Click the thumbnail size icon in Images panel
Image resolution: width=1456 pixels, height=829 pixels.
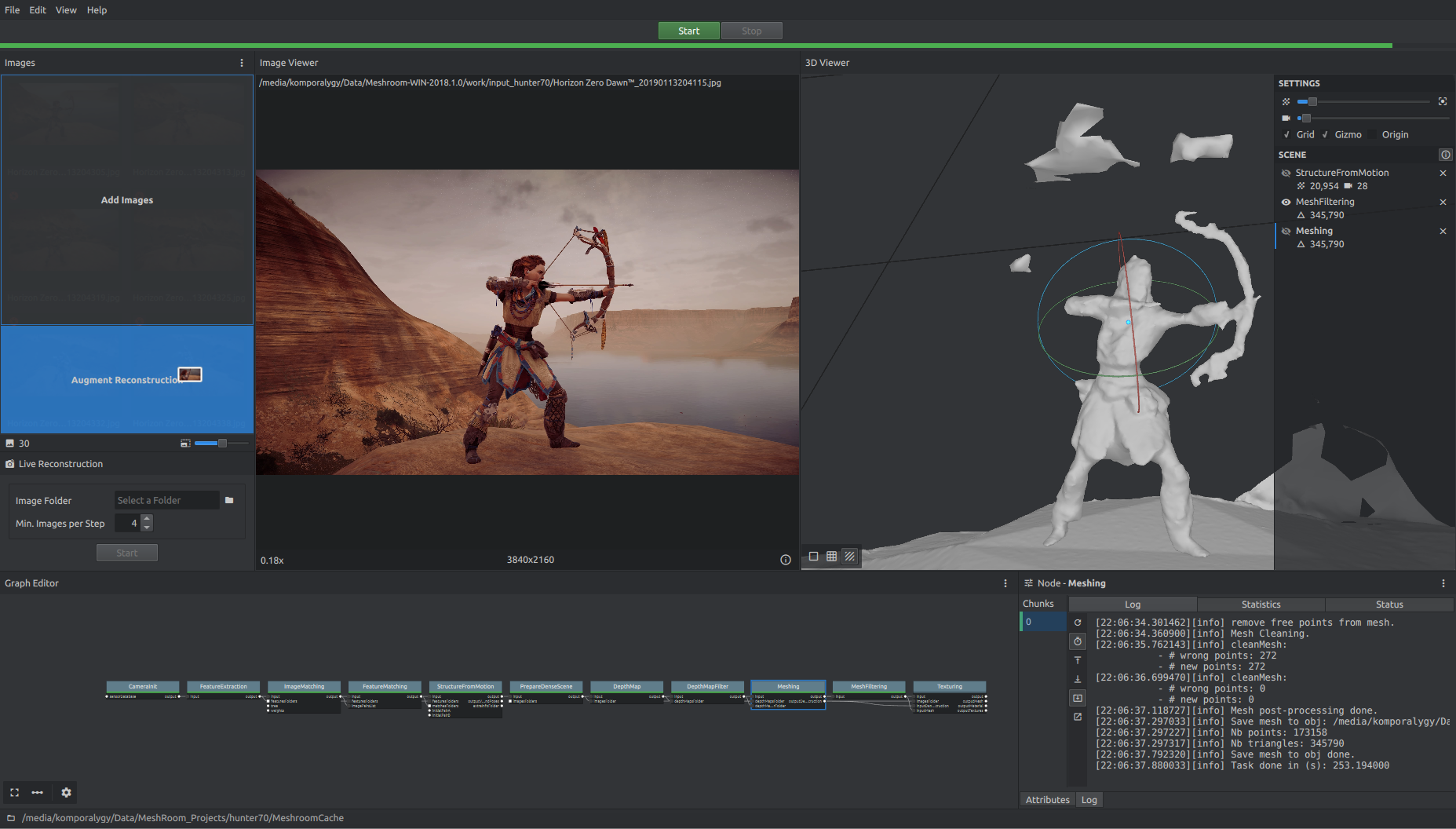click(x=185, y=444)
